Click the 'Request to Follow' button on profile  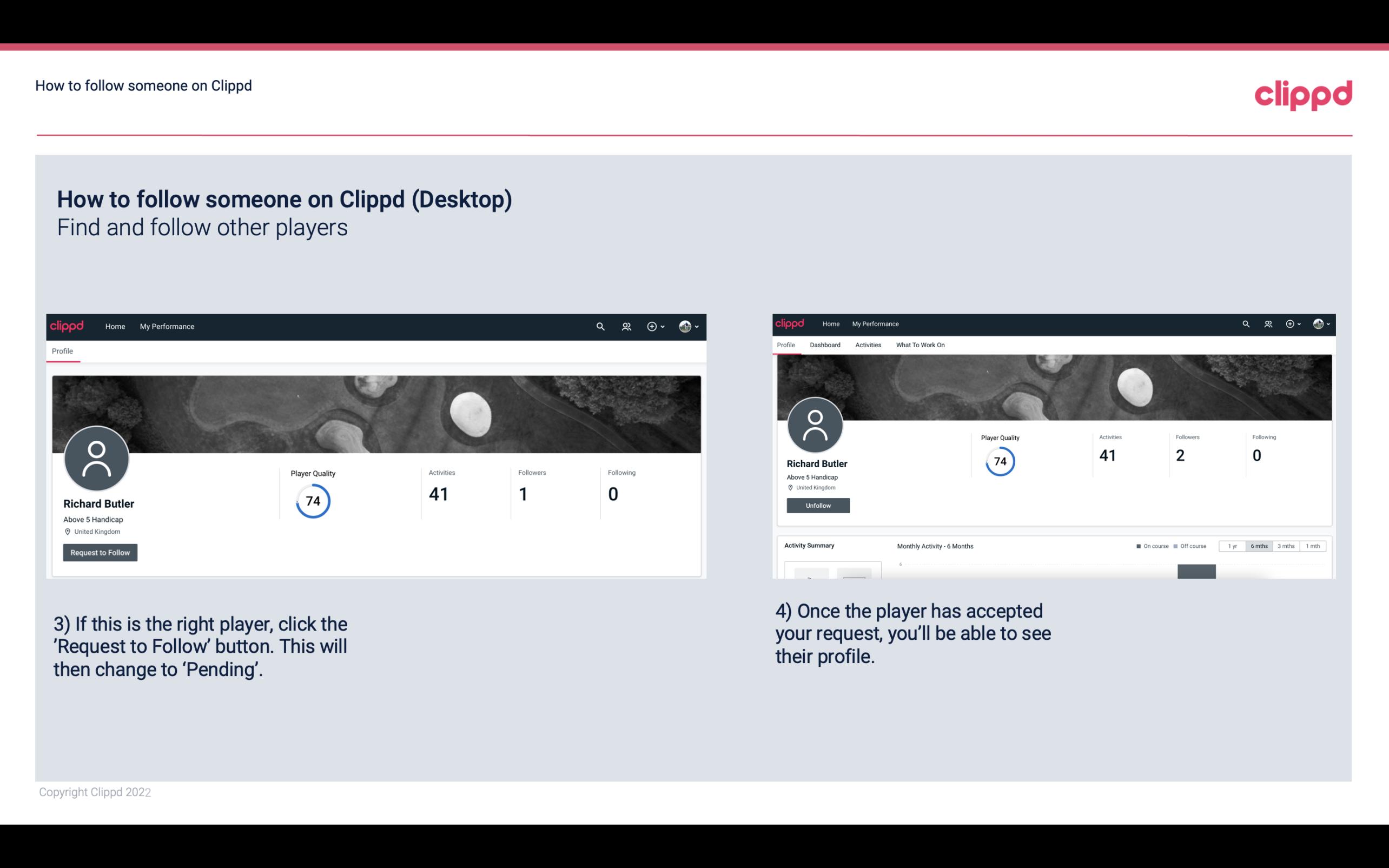(x=100, y=552)
